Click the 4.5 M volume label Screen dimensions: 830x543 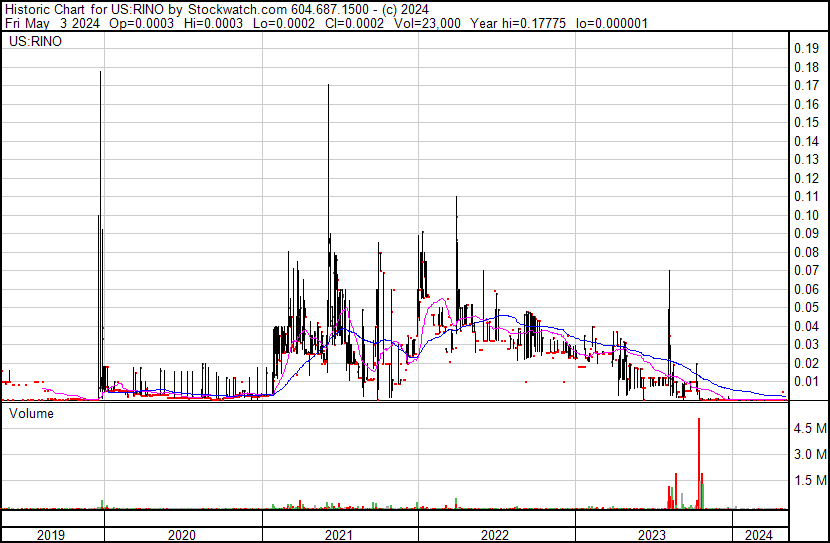click(x=810, y=428)
